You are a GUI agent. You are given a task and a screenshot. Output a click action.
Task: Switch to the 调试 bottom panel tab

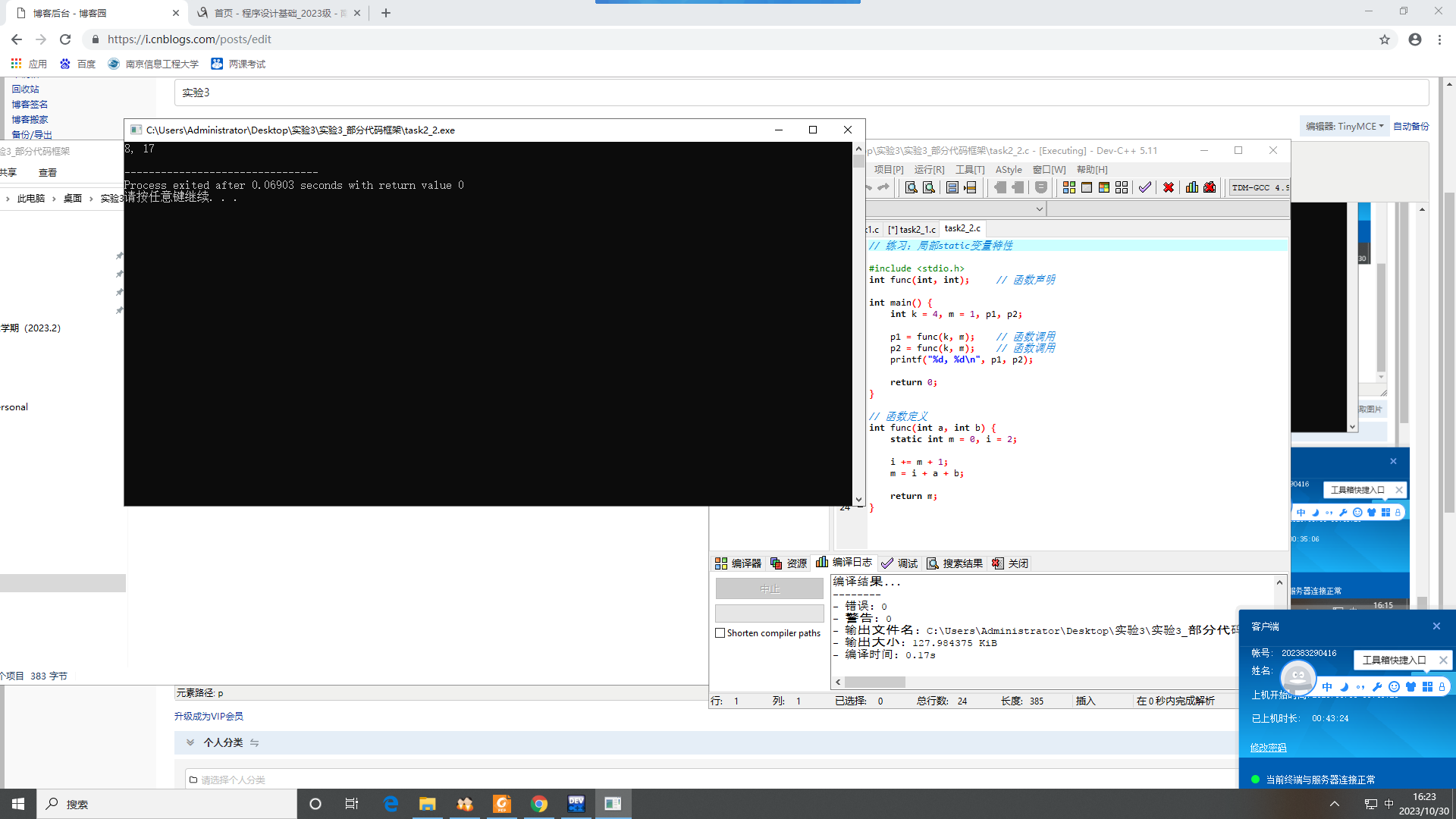[x=900, y=563]
